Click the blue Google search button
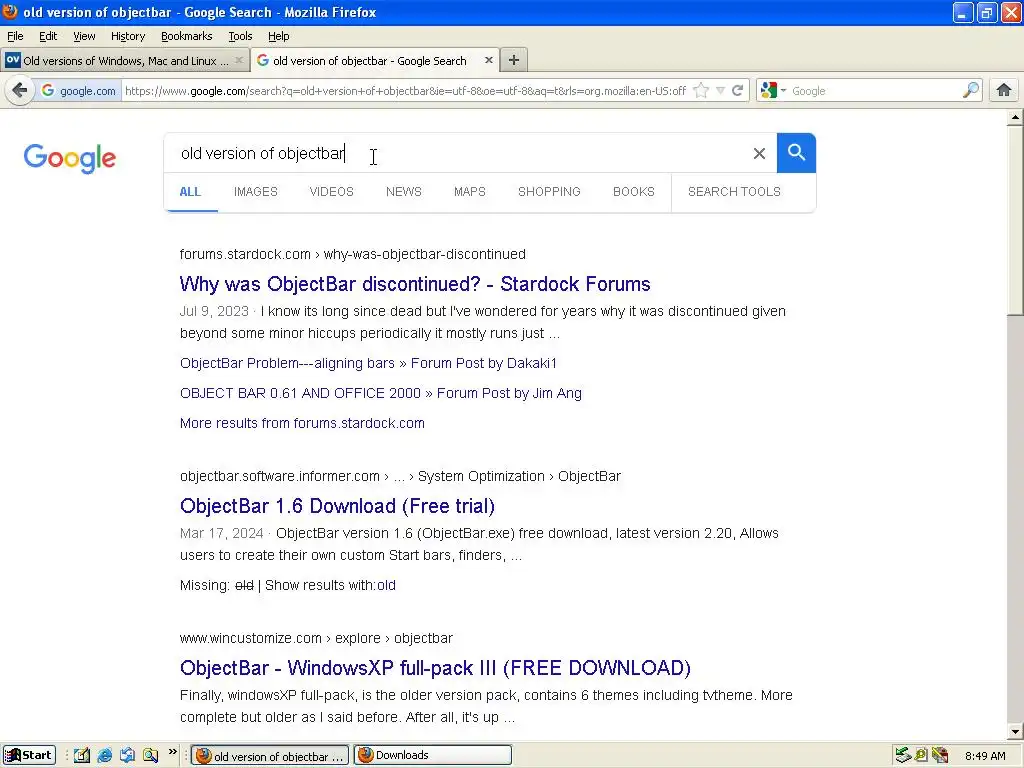The image size is (1024, 768). click(796, 153)
